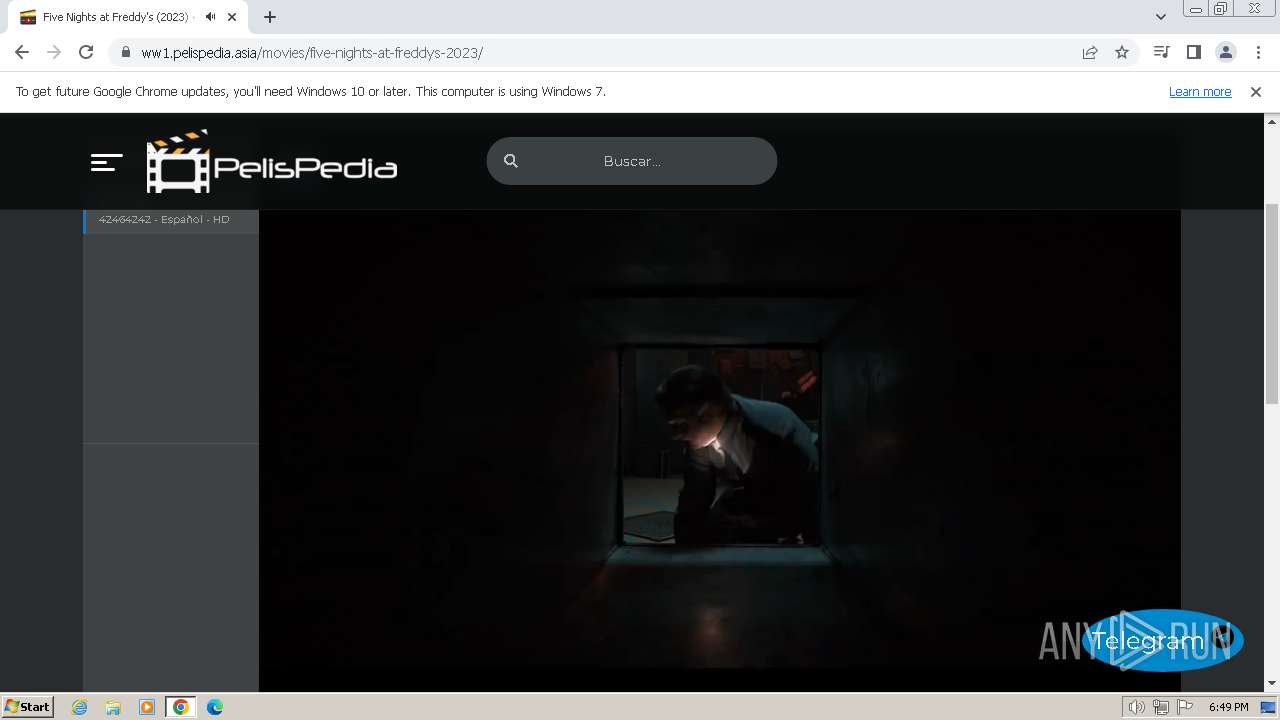This screenshot has height=720, width=1280.
Task: Open the network tray icon
Action: point(1160,707)
